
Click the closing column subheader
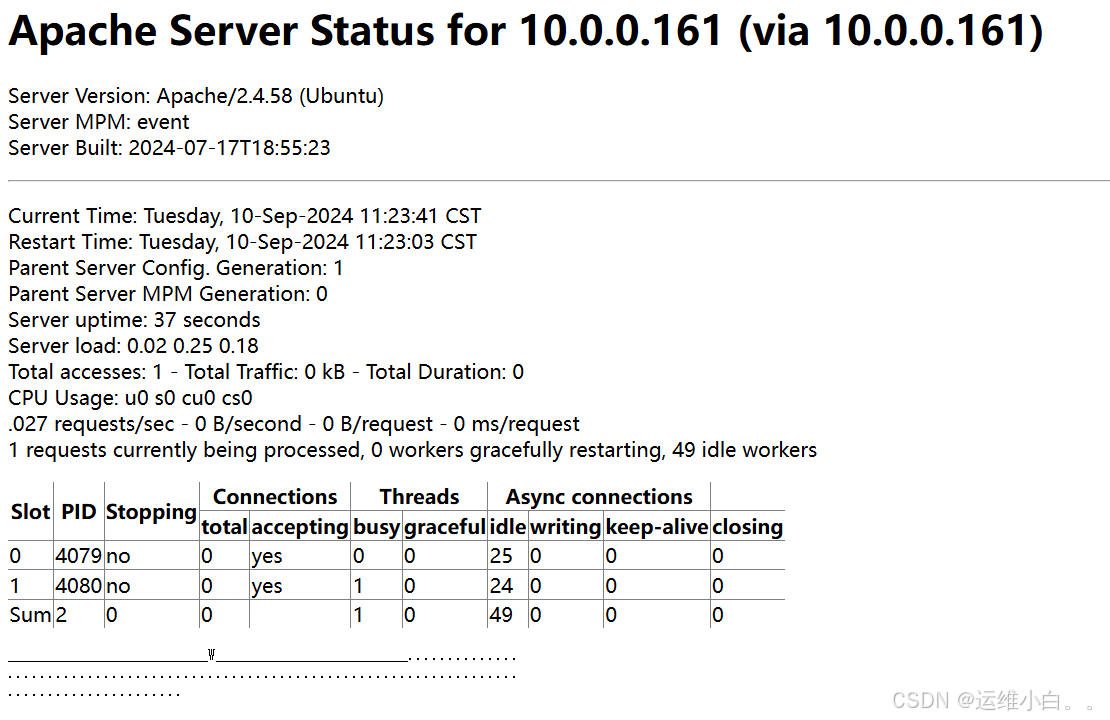pyautogui.click(x=748, y=527)
